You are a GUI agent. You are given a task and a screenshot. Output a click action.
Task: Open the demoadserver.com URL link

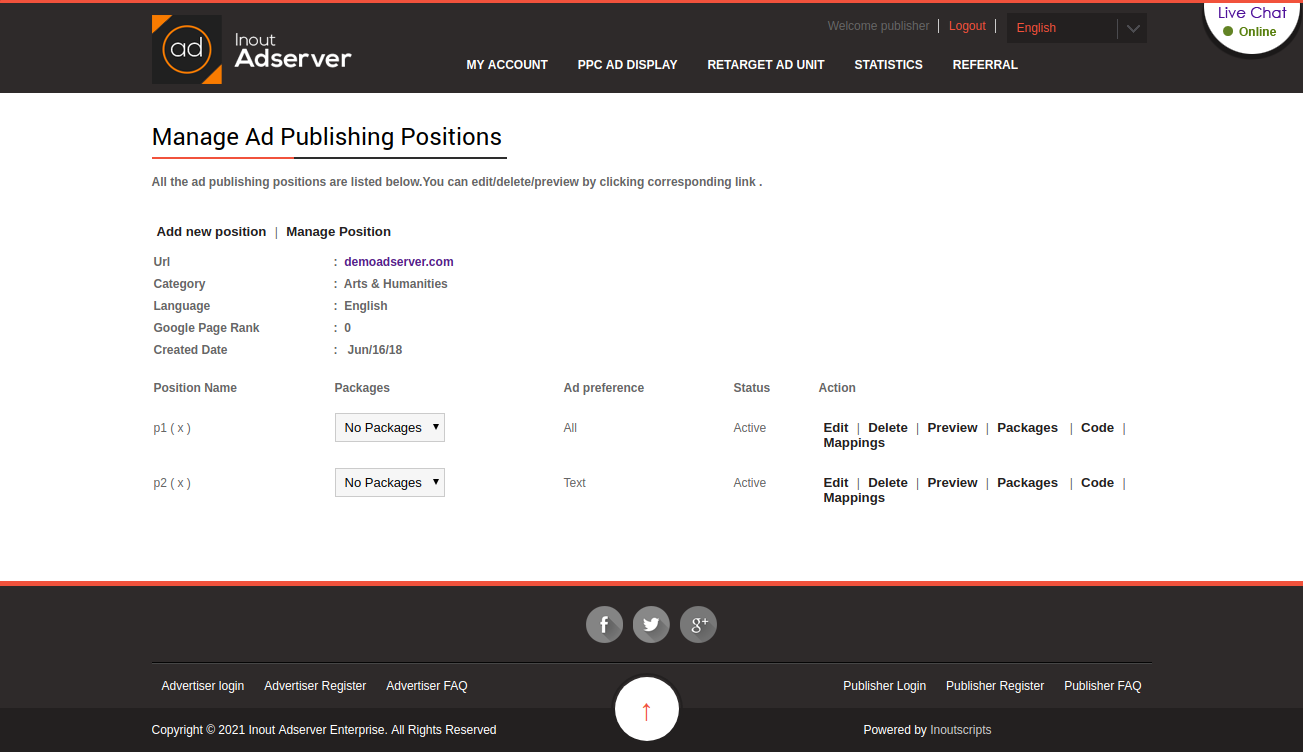pos(399,262)
